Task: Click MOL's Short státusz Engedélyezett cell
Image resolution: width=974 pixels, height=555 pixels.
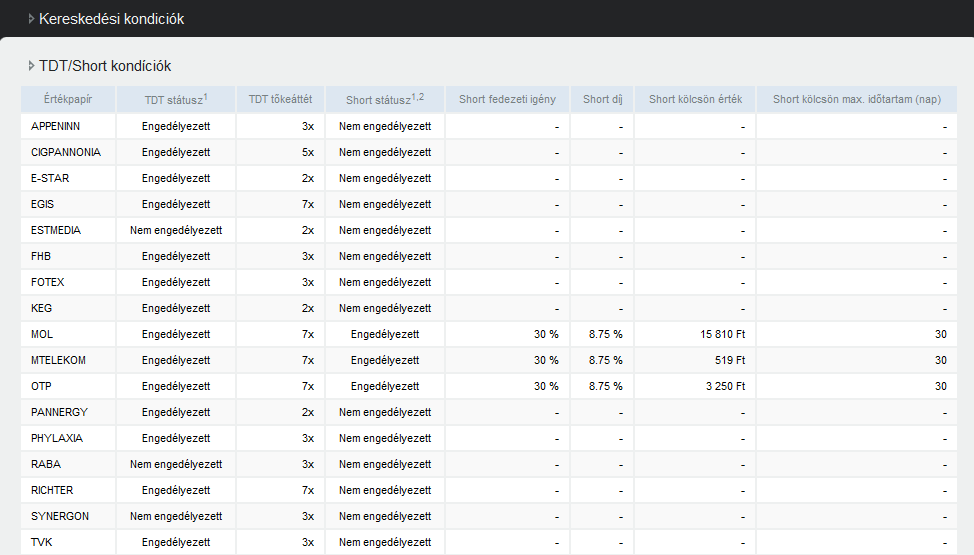Action: (x=385, y=334)
